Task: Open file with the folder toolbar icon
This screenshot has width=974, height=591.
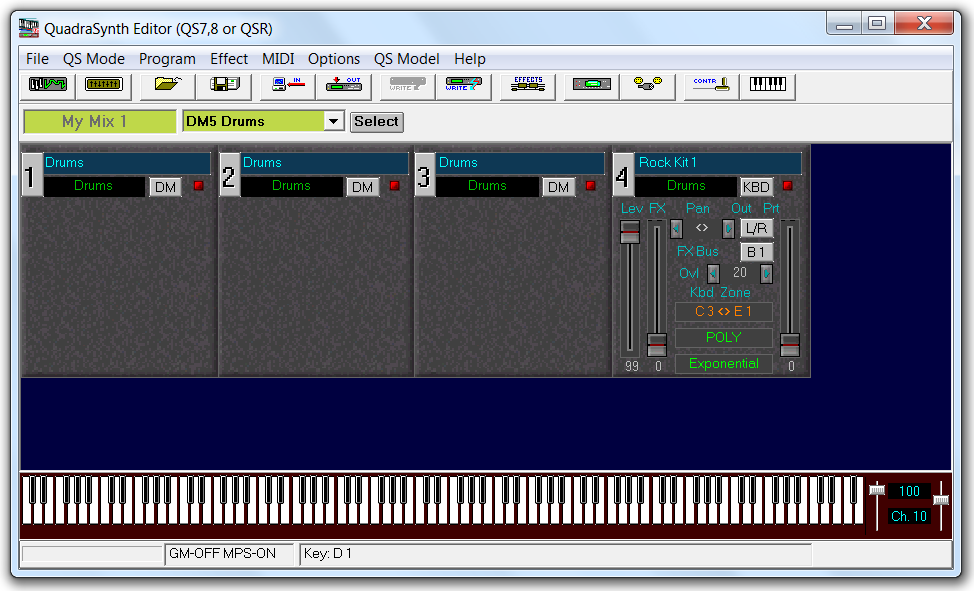Action: pyautogui.click(x=167, y=86)
